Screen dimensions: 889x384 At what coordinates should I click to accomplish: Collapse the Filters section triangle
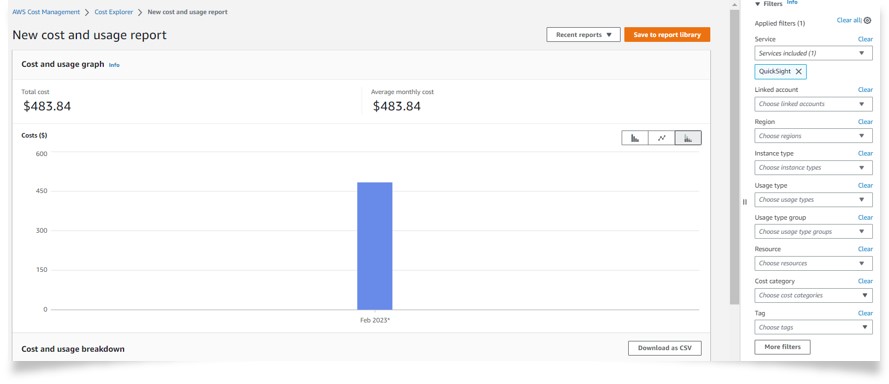pos(757,4)
